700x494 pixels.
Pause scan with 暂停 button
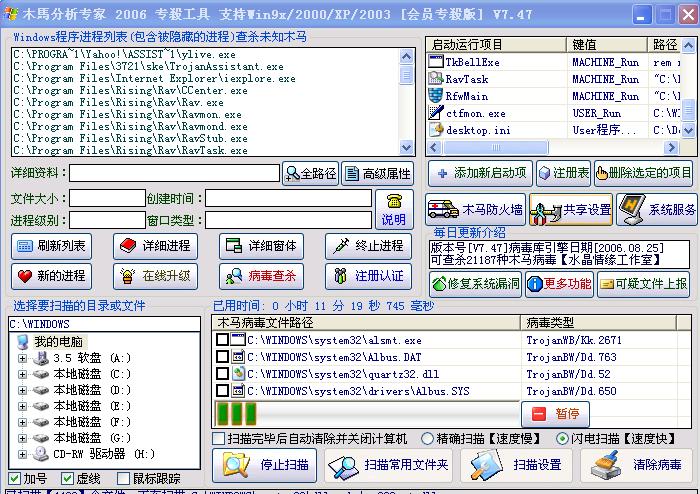pos(555,414)
